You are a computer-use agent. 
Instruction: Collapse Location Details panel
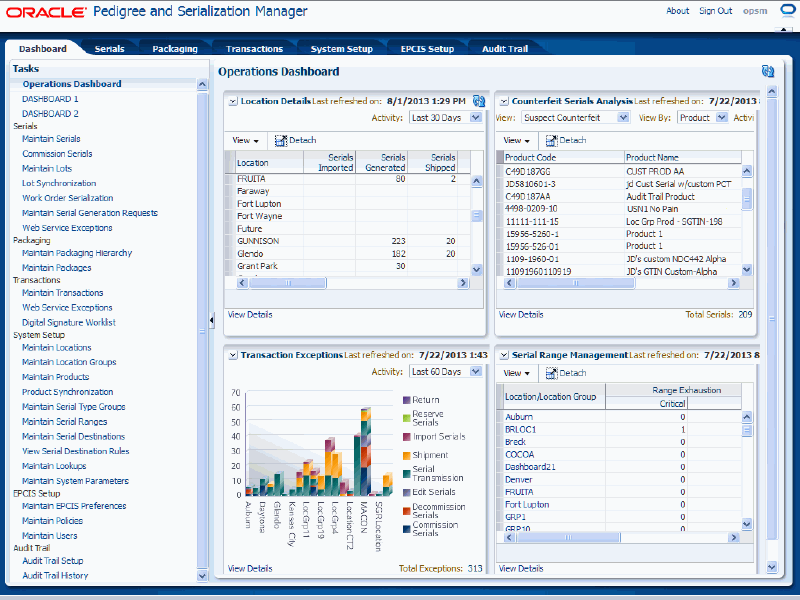[233, 102]
